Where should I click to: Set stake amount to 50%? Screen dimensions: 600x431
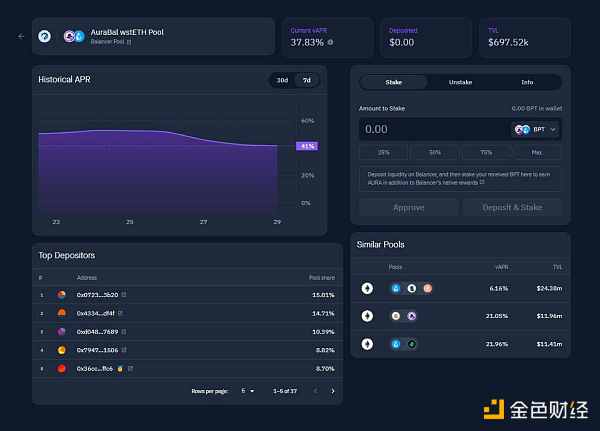435,152
